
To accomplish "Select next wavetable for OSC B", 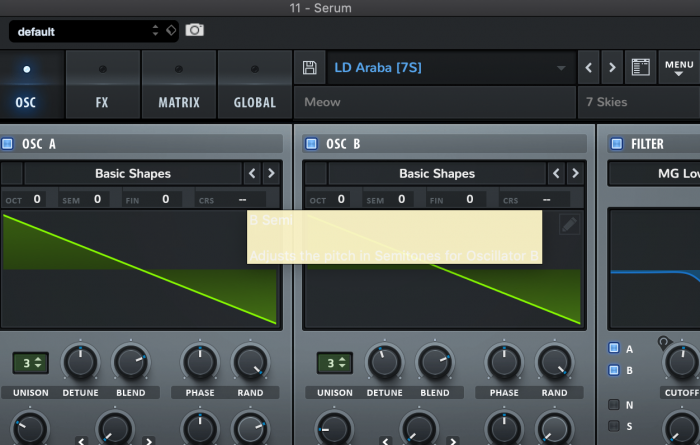I will pos(575,173).
